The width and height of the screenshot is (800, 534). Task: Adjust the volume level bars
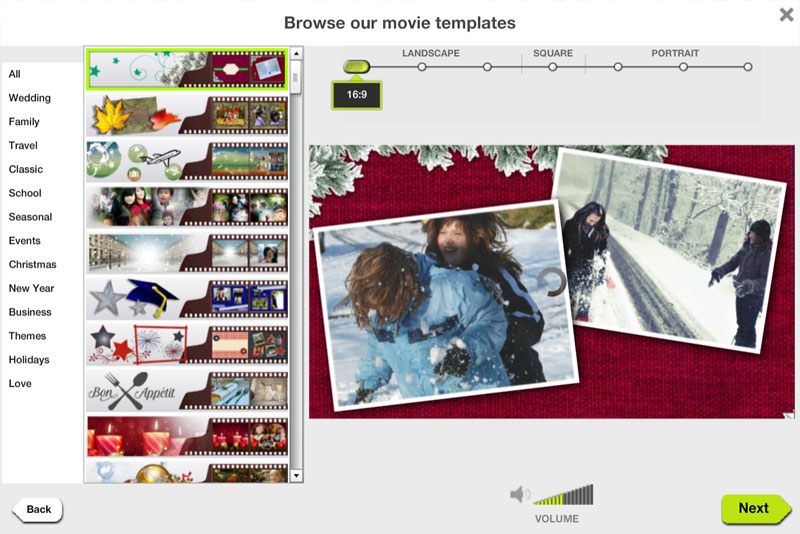(563, 495)
